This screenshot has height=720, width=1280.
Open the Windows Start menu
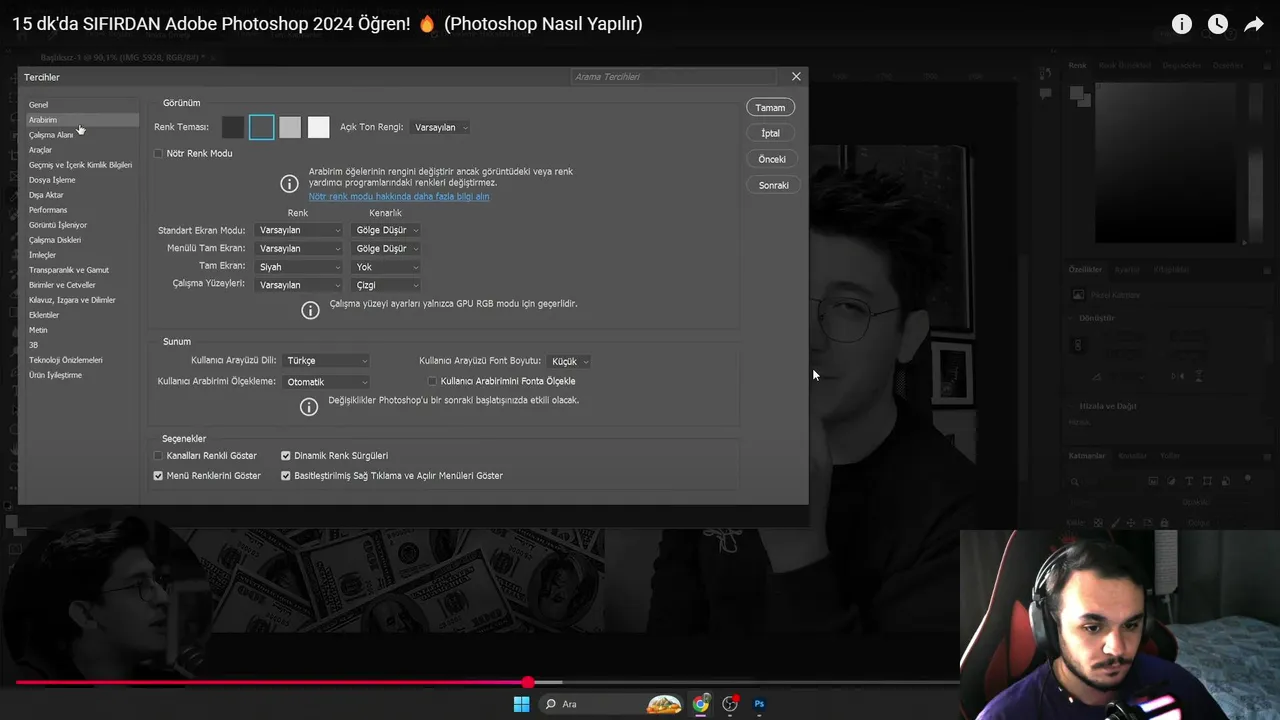pos(521,704)
